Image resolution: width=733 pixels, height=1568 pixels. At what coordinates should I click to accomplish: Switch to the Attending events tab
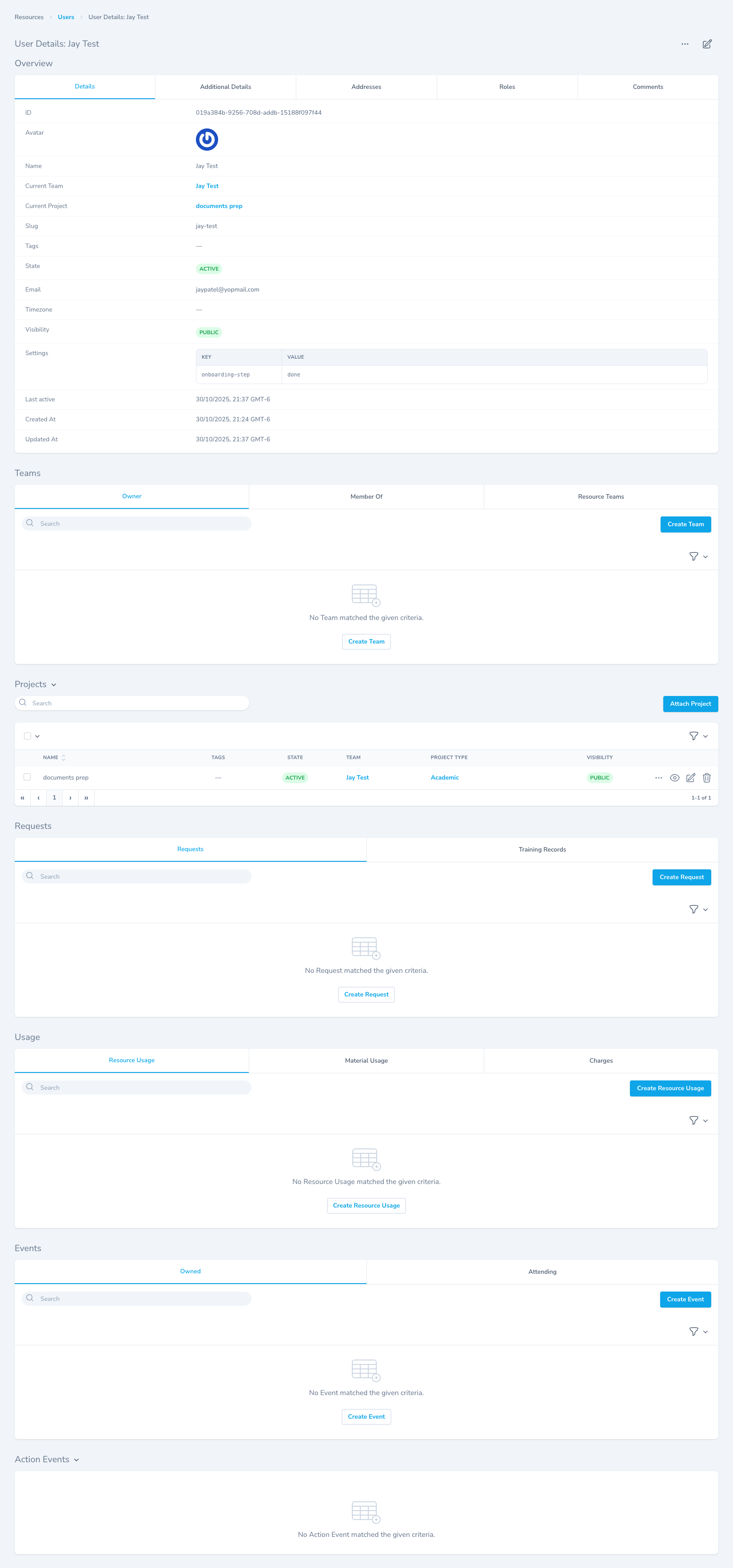(x=542, y=1272)
